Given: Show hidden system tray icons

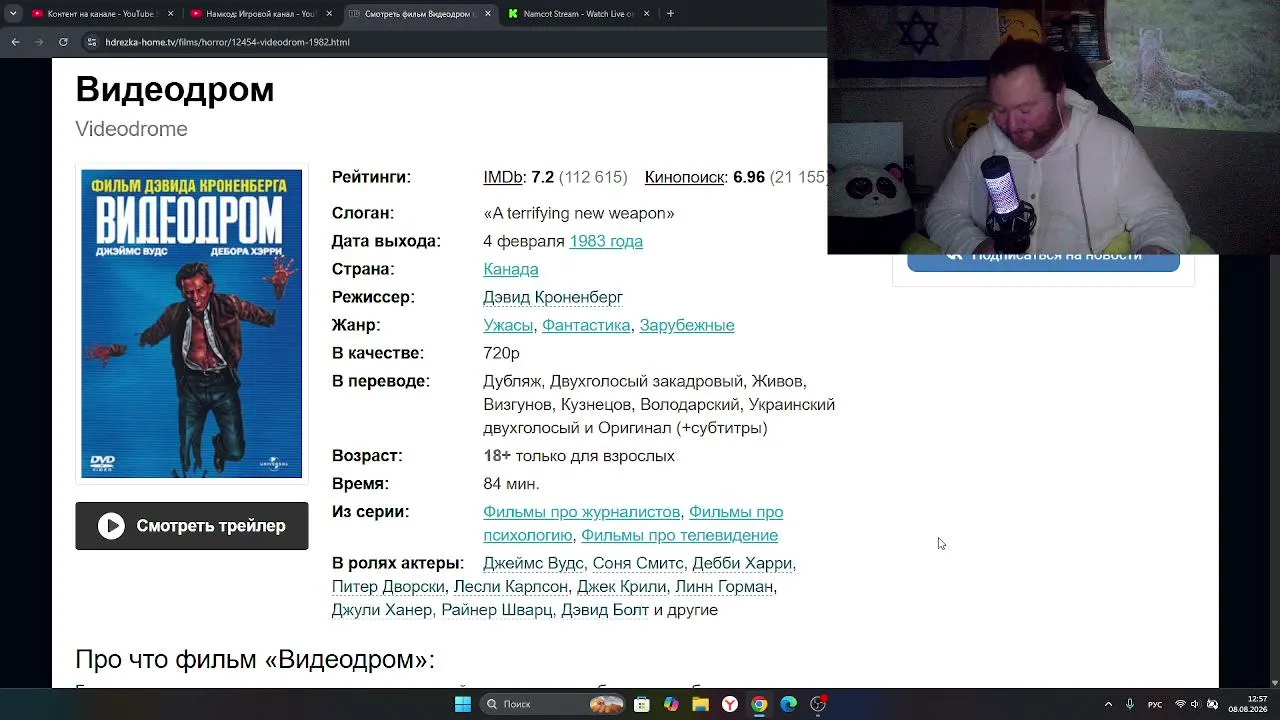Looking at the screenshot, I should 1108,704.
